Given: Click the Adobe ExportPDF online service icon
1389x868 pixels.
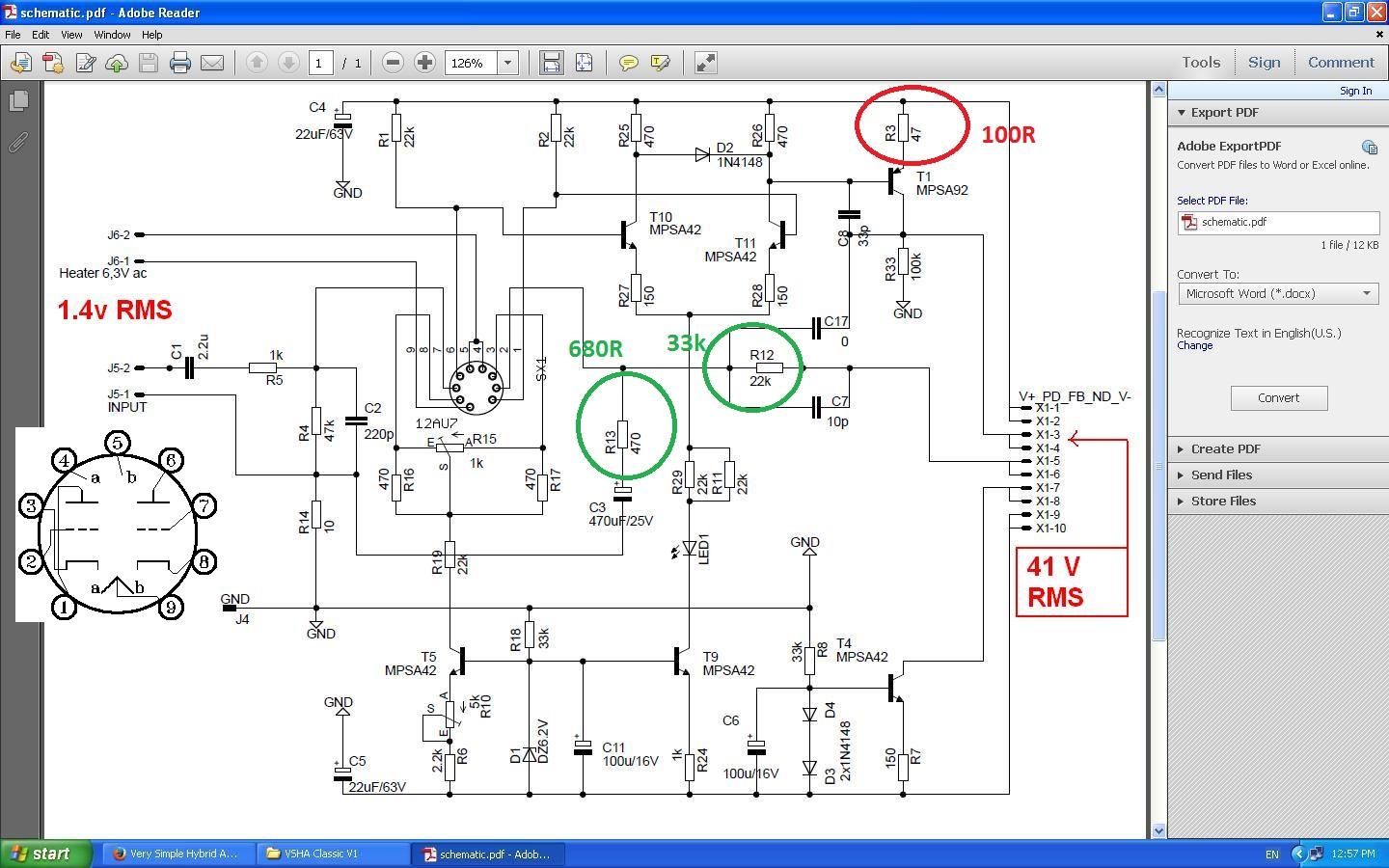Looking at the screenshot, I should click(1369, 147).
